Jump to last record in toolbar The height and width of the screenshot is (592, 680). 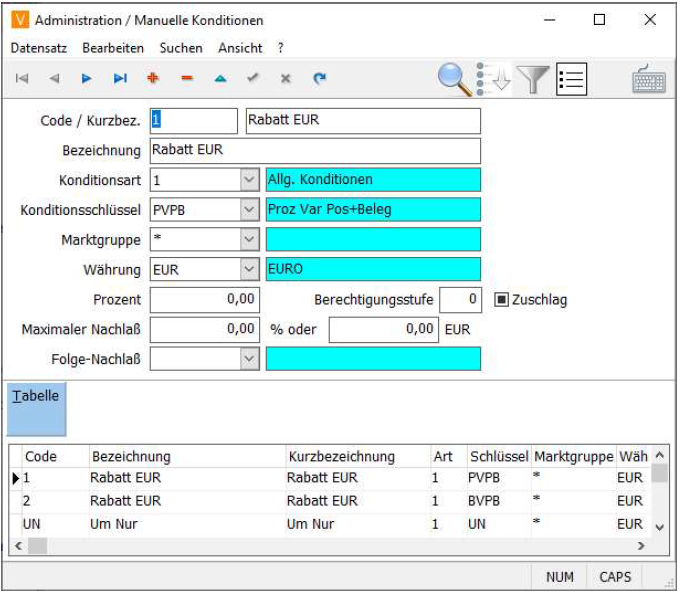tap(120, 78)
